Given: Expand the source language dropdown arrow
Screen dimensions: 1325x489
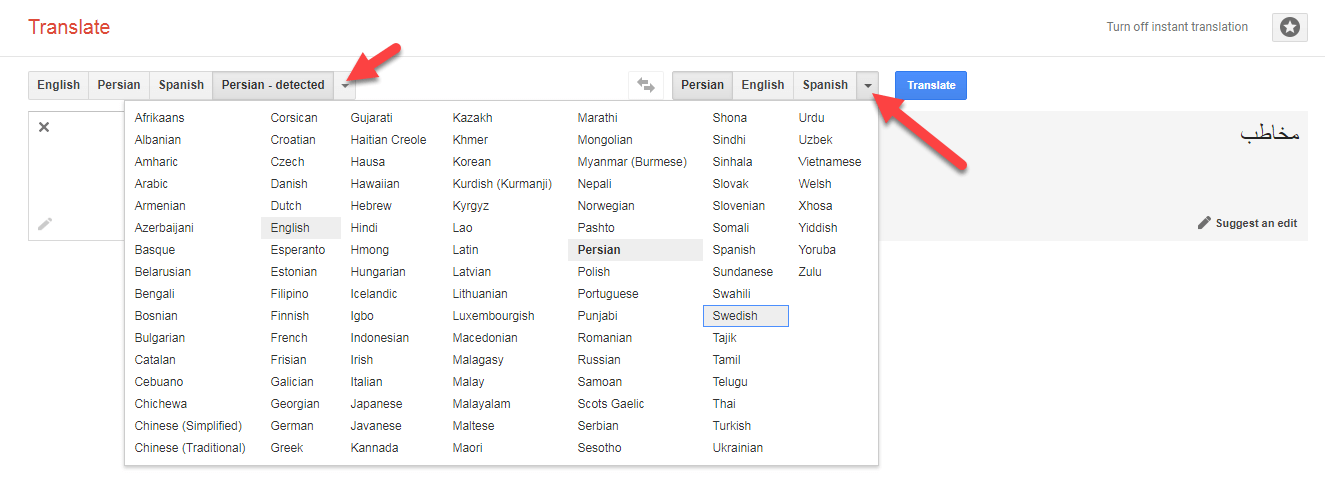Looking at the screenshot, I should click(345, 86).
